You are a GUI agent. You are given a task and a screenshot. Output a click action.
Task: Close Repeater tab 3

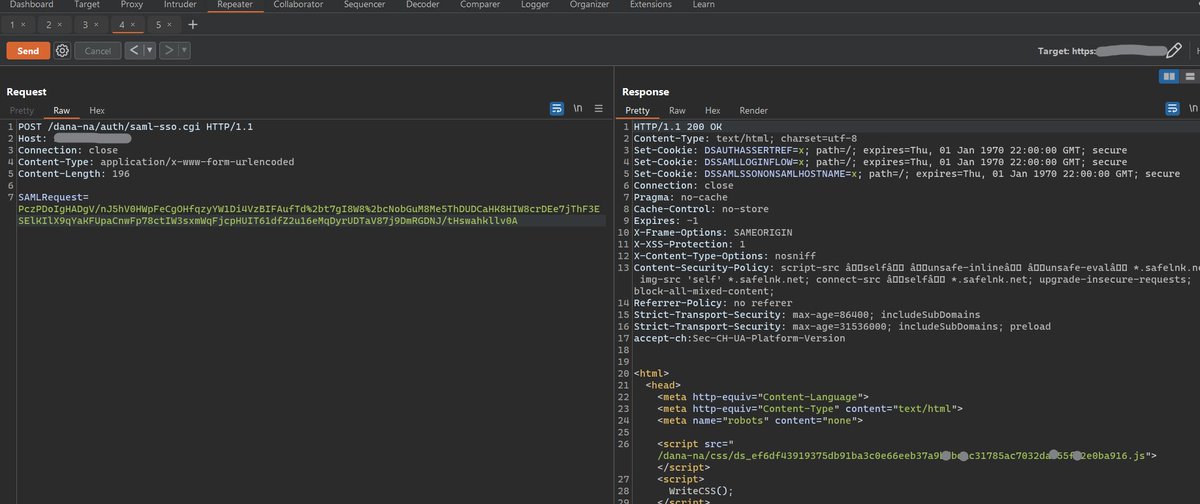point(96,24)
